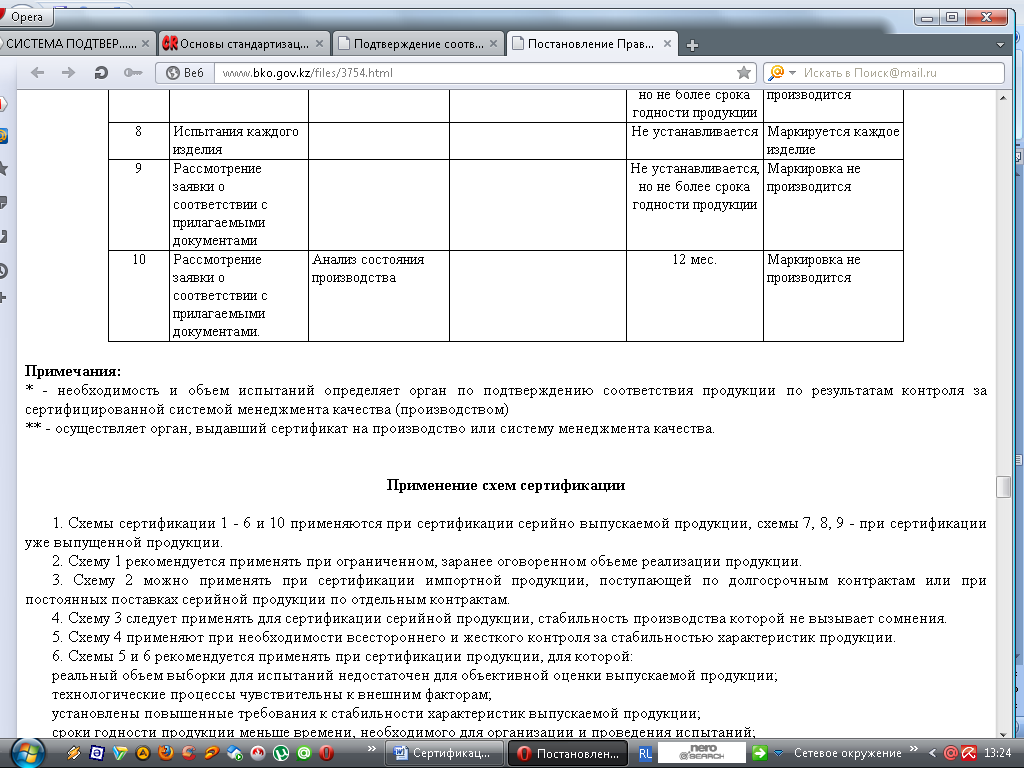This screenshot has height=768, width=1024.
Task: Open the red swirl quick launch icon
Action: click(189, 753)
